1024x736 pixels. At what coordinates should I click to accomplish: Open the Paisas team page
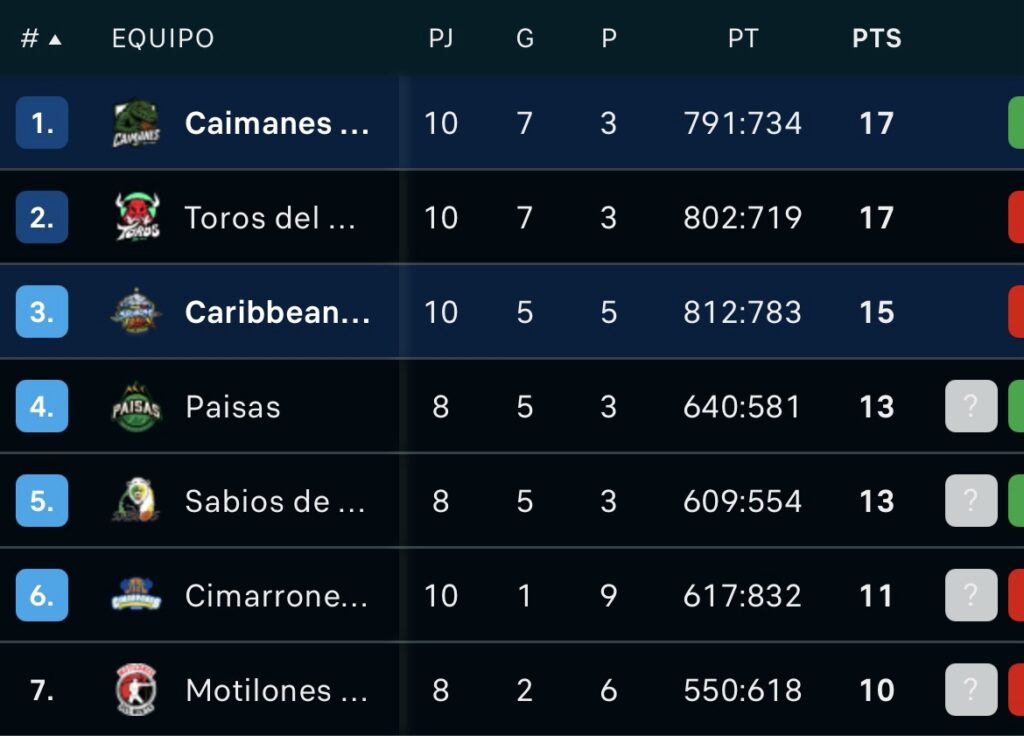click(x=233, y=407)
